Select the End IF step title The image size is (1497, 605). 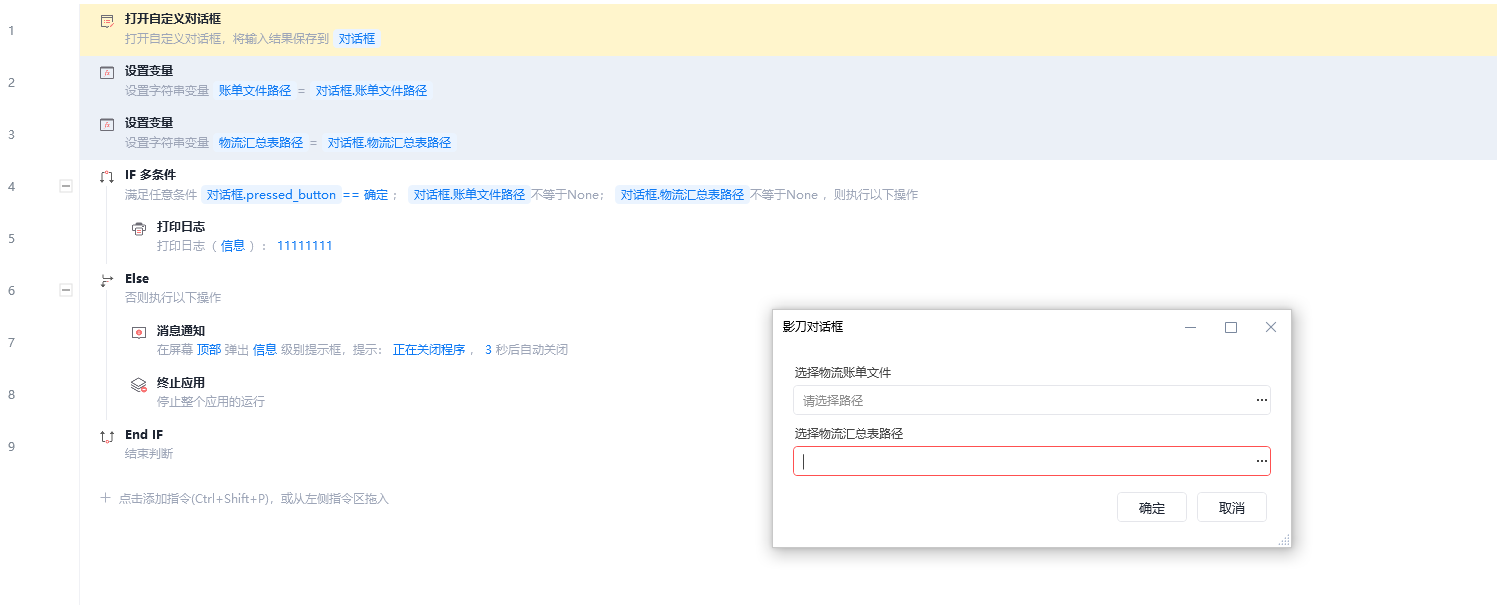tap(144, 435)
